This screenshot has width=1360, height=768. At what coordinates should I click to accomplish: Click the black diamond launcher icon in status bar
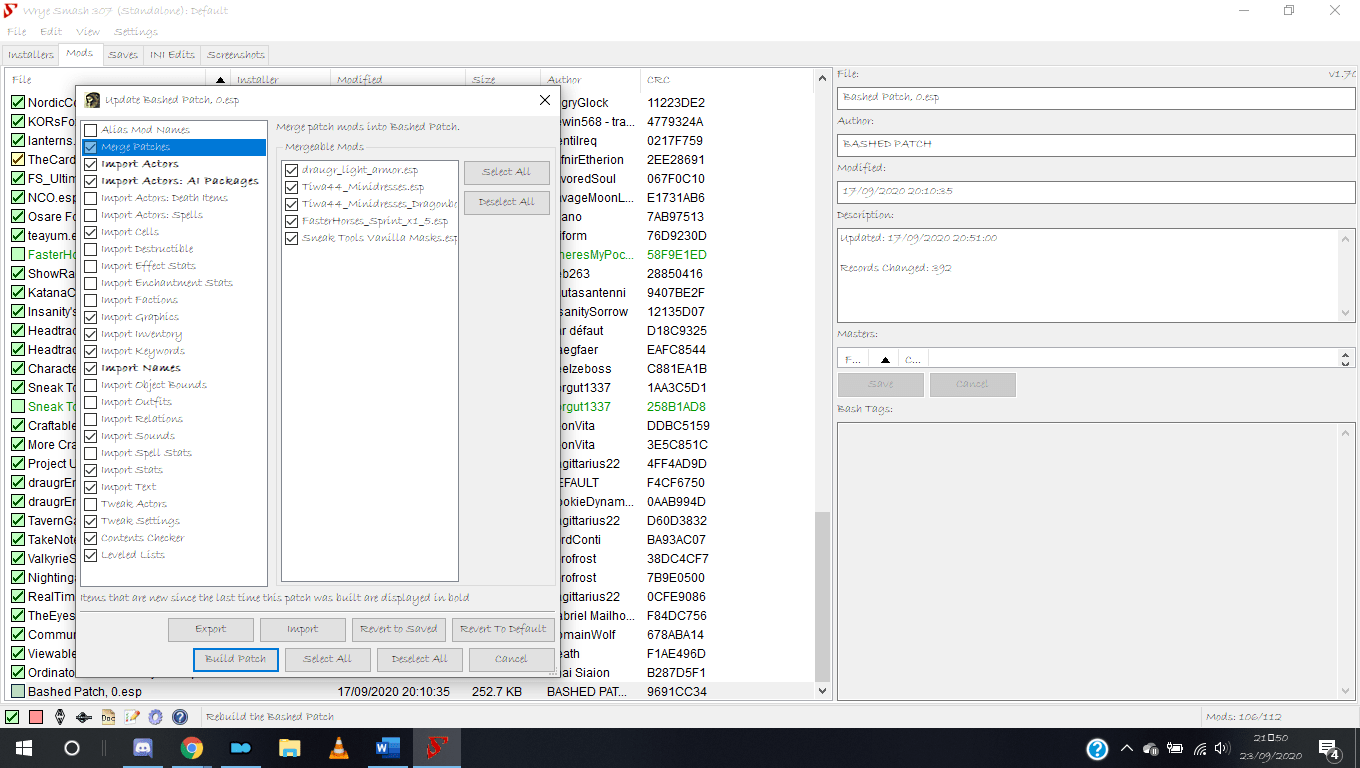click(84, 717)
